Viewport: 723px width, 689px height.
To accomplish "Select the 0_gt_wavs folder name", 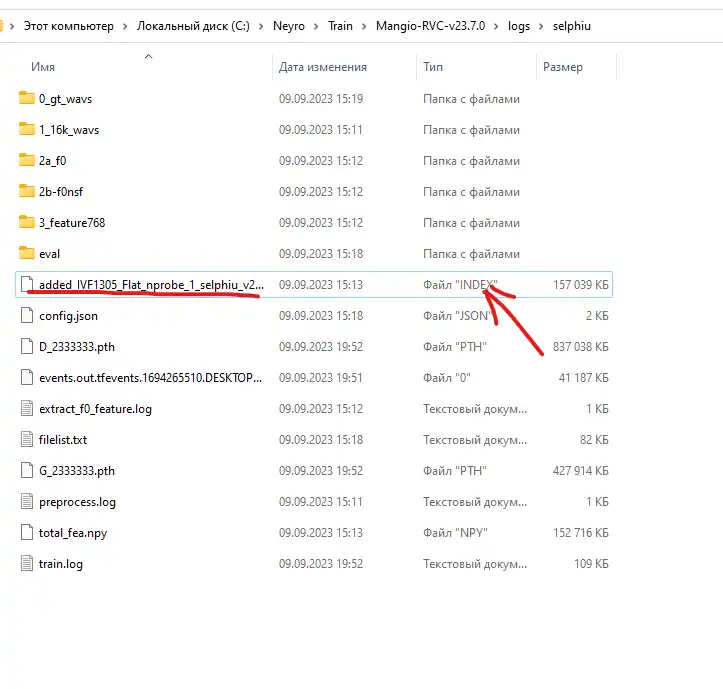I will 65,99.
